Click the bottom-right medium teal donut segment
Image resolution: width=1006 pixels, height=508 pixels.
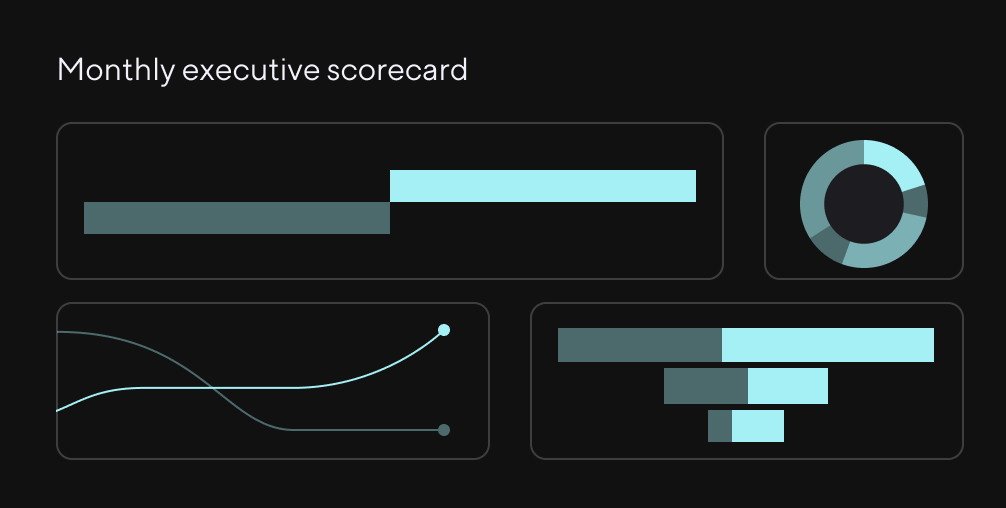(886, 248)
